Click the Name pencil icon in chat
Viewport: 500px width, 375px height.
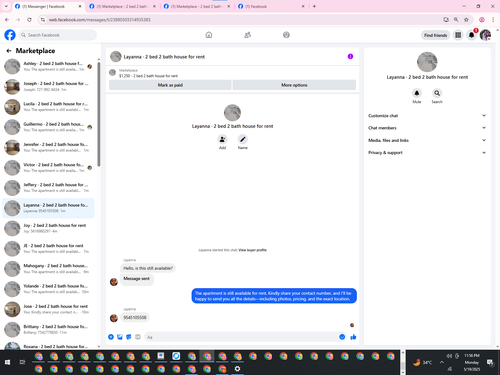coord(243,139)
